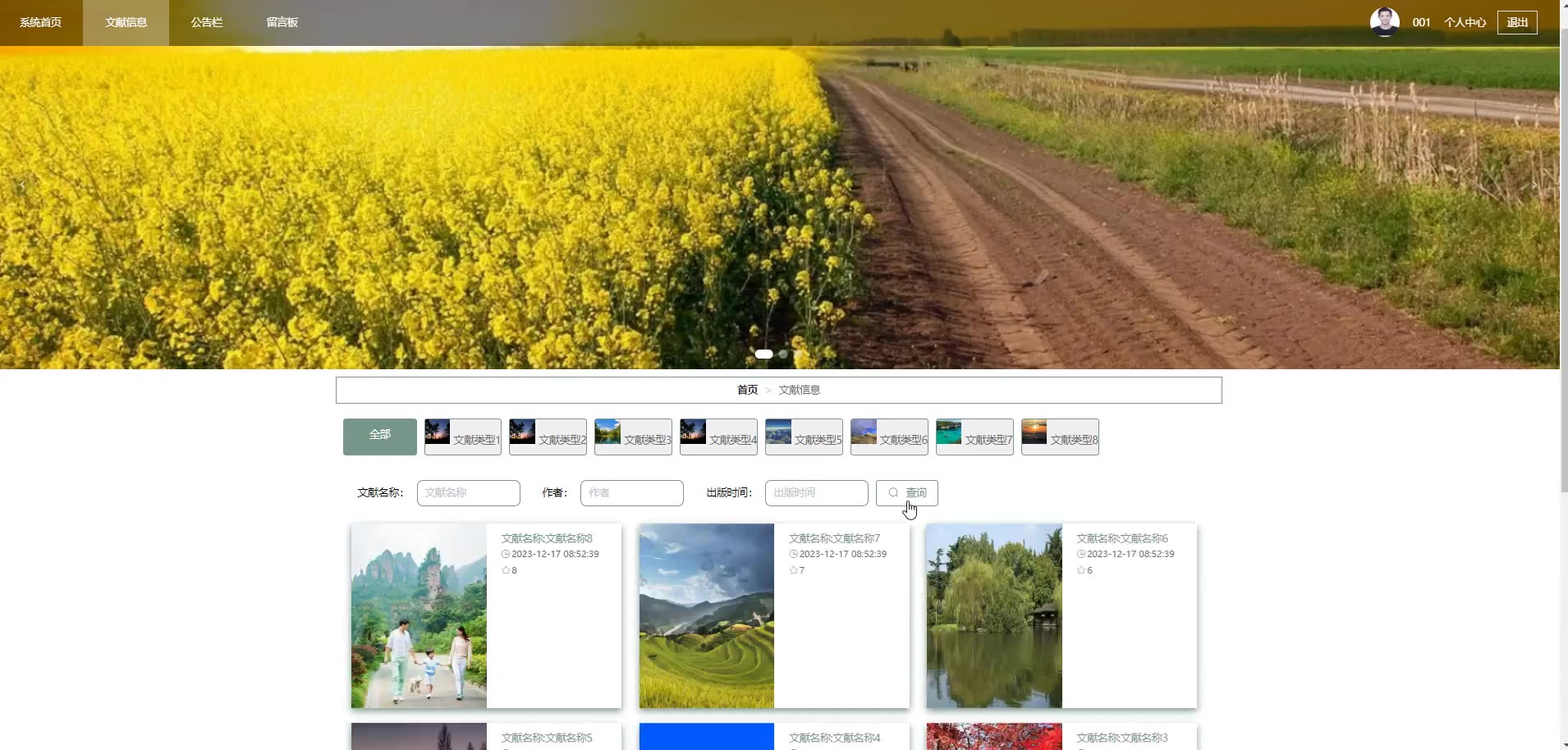Show the previous banner slide with the left arrow

tap(23, 185)
